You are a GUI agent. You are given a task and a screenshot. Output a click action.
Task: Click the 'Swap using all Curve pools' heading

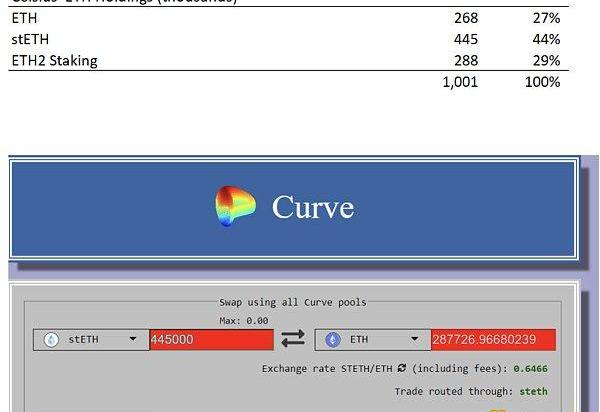pos(292,302)
